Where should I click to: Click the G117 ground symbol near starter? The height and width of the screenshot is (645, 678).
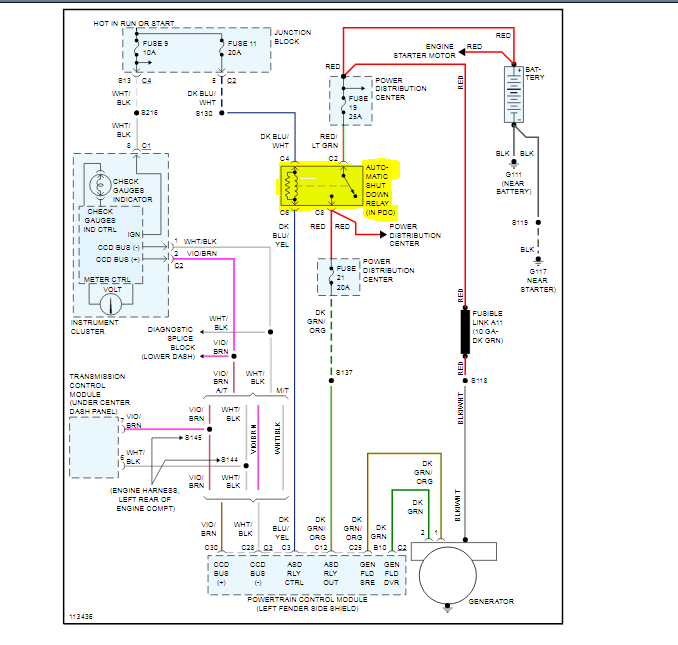click(538, 261)
